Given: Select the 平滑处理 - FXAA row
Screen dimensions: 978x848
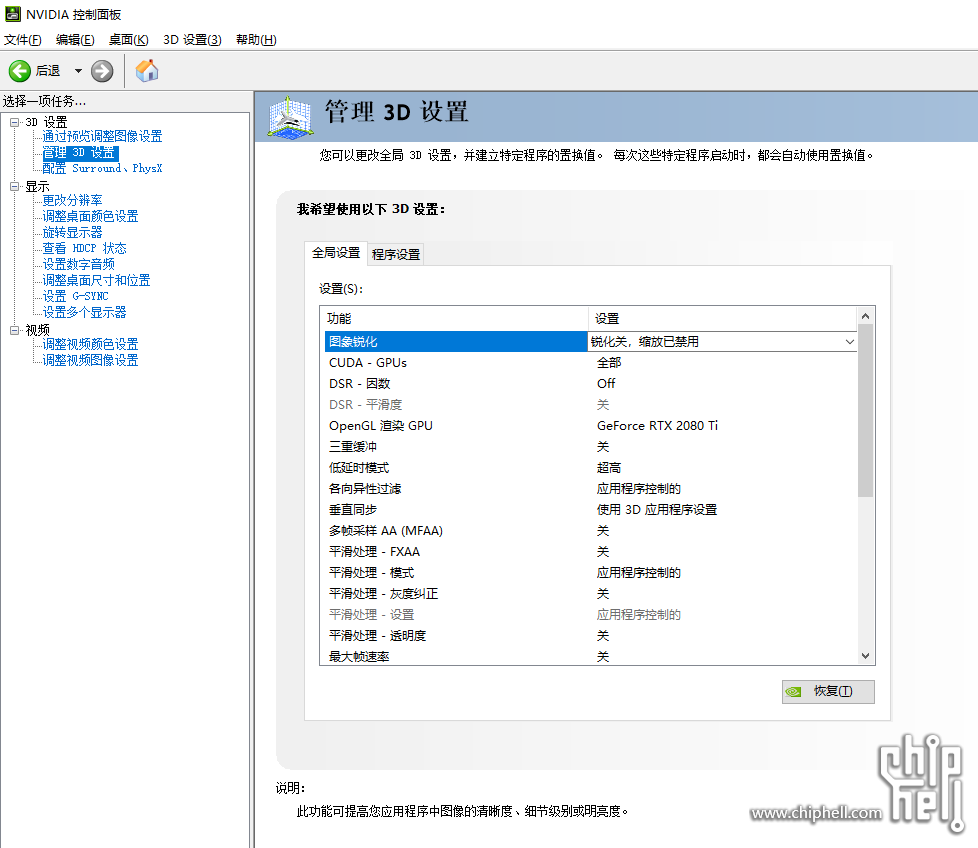Looking at the screenshot, I should pos(591,552).
